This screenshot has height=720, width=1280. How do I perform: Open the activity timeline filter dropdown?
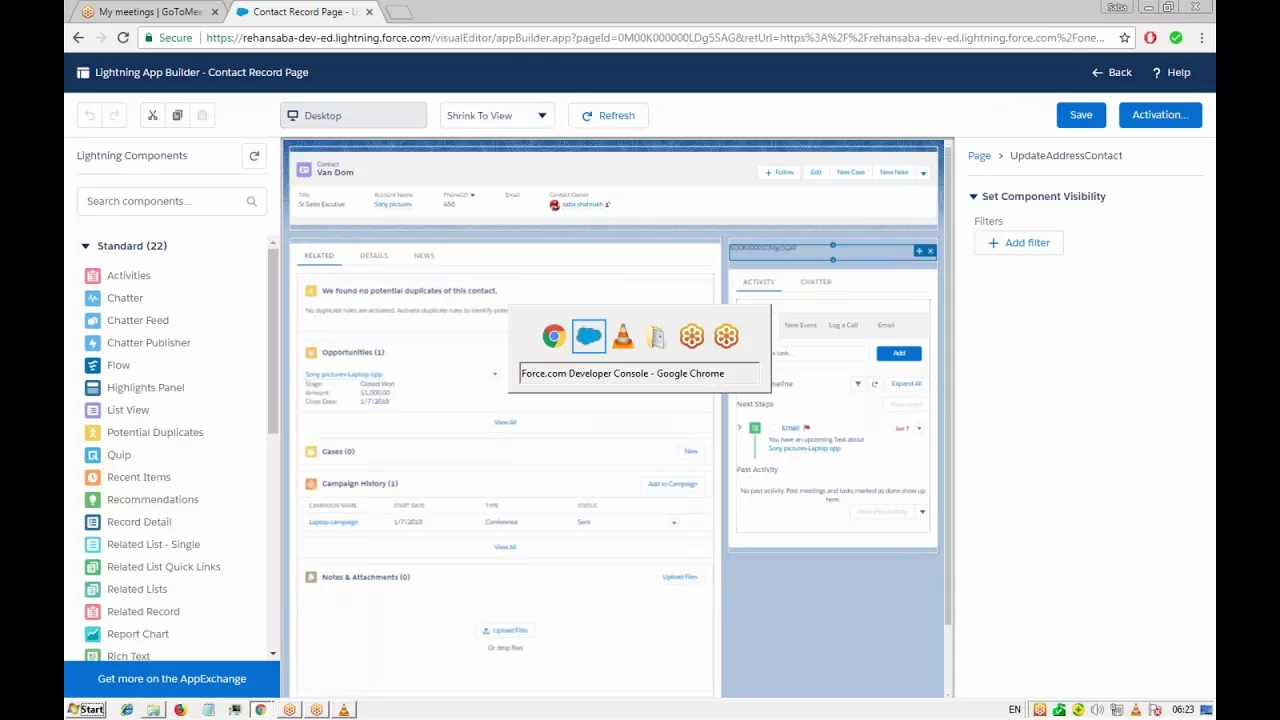click(857, 384)
